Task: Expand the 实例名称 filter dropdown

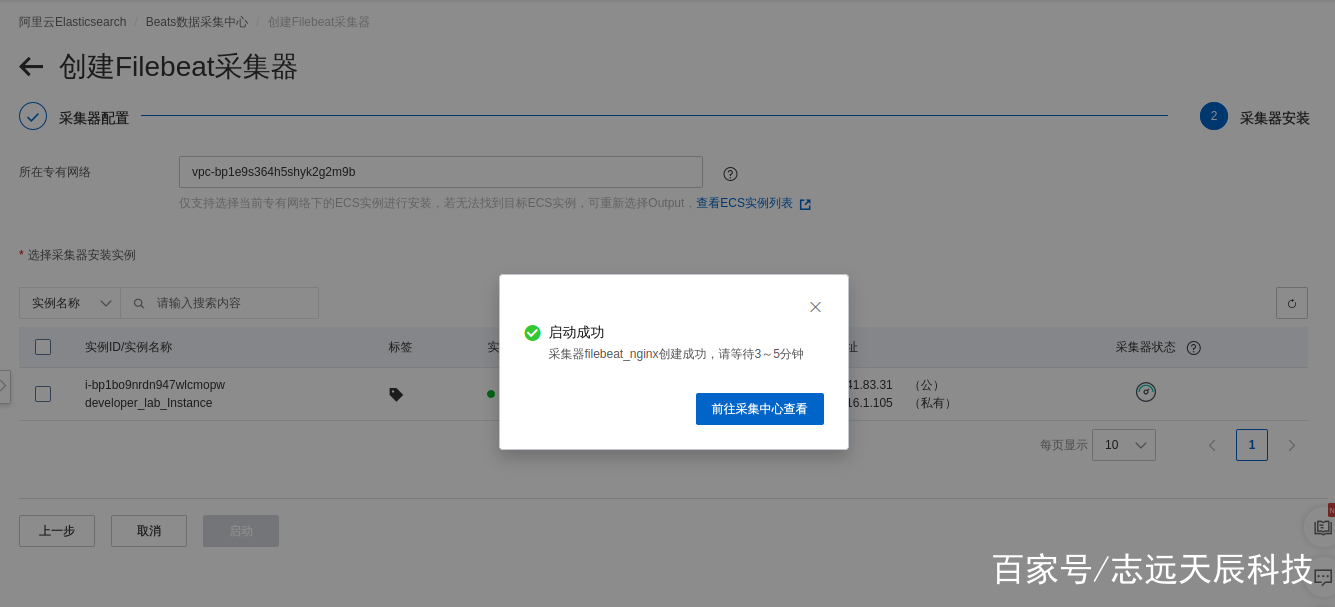Action: (x=70, y=303)
